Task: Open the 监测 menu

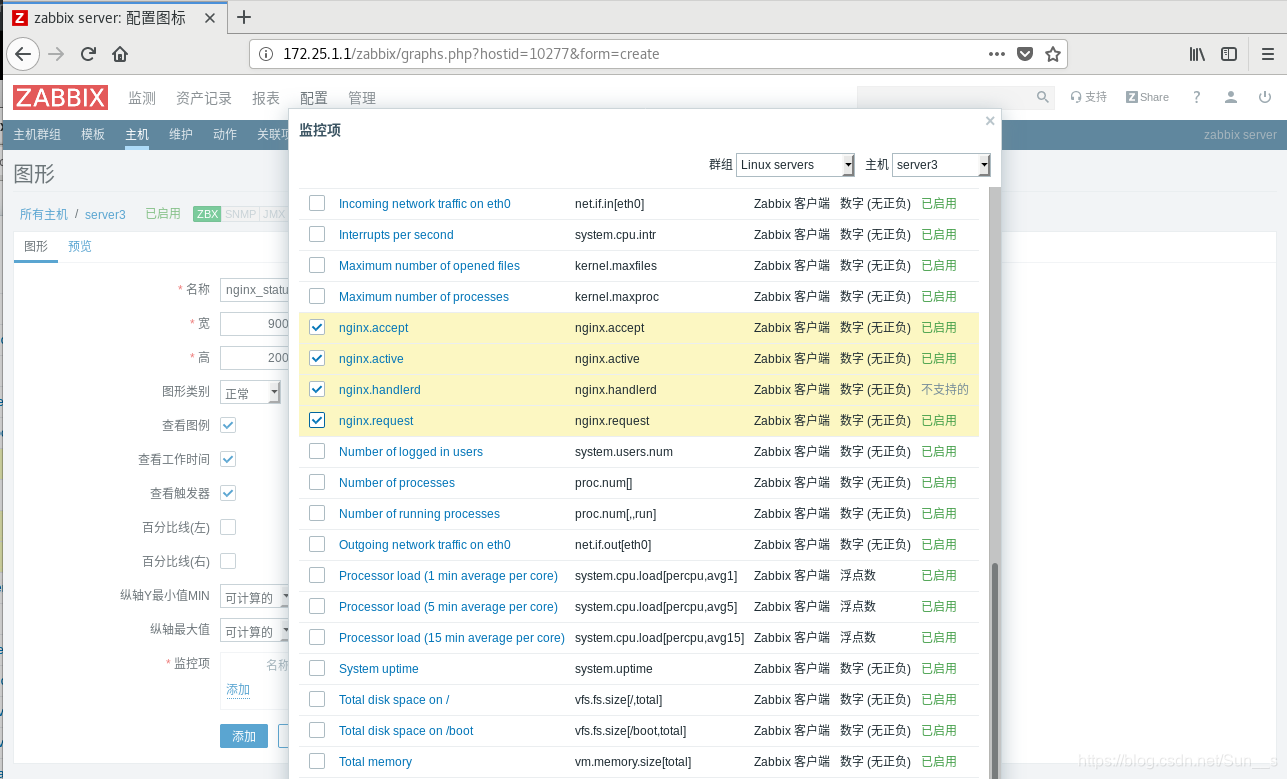Action: [142, 98]
